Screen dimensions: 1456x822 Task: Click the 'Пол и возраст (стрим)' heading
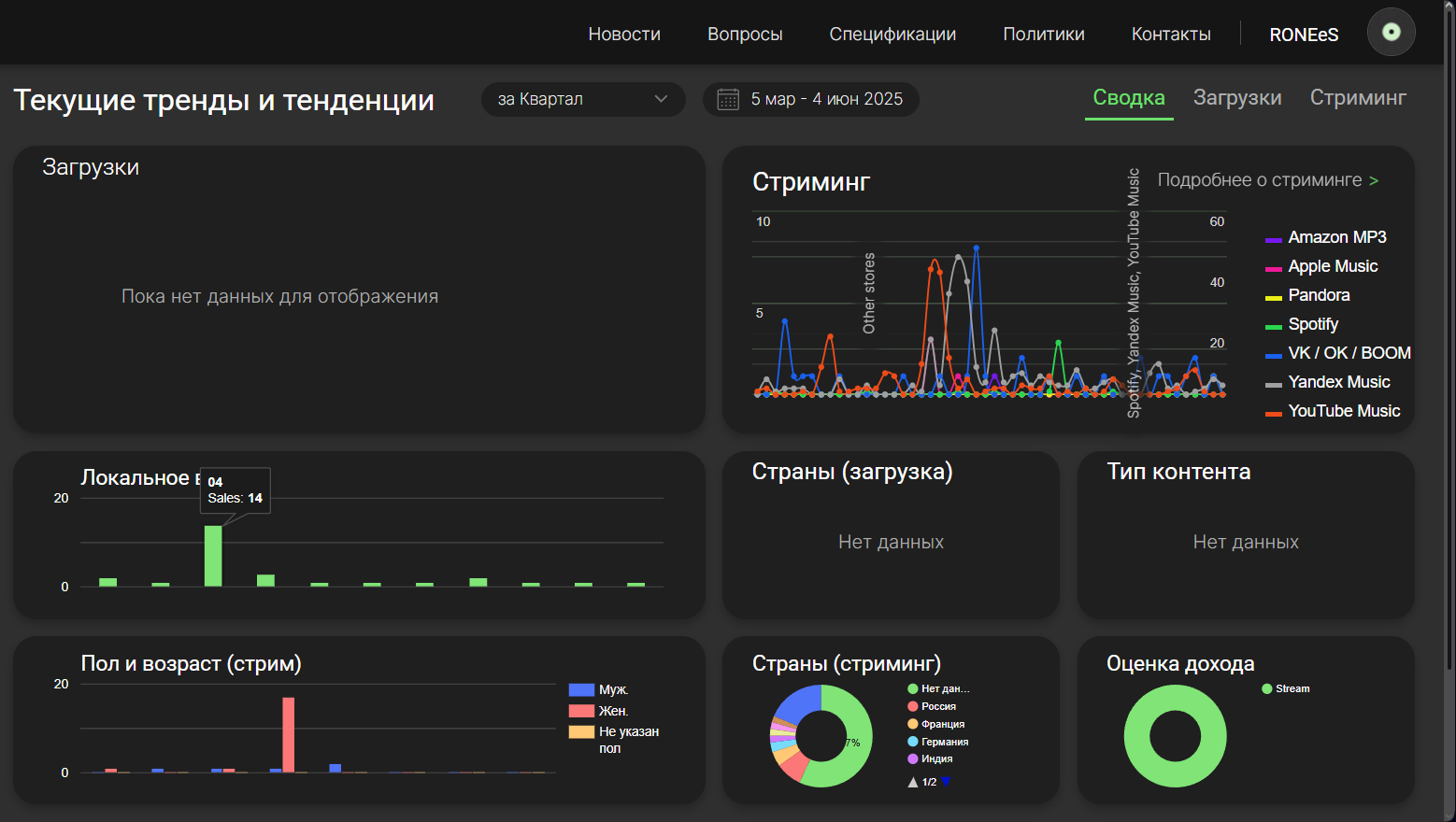point(191,664)
